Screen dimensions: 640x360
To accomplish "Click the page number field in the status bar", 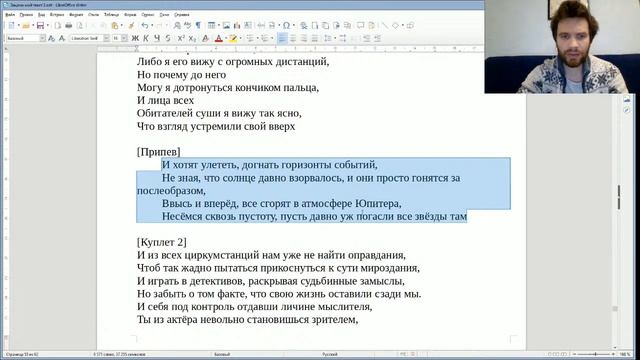I will (x=22, y=354).
